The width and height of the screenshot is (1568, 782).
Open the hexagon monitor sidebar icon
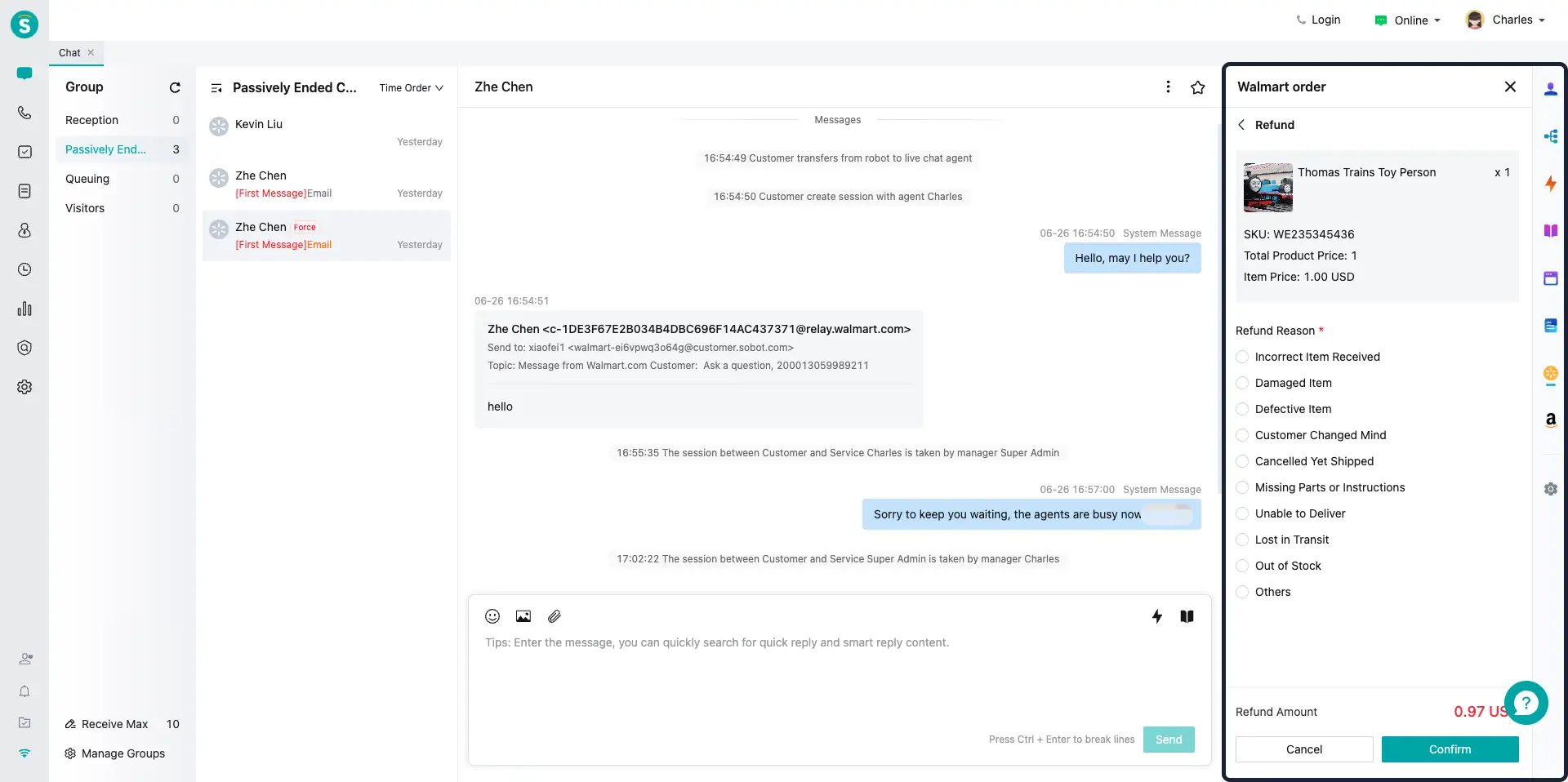click(24, 348)
